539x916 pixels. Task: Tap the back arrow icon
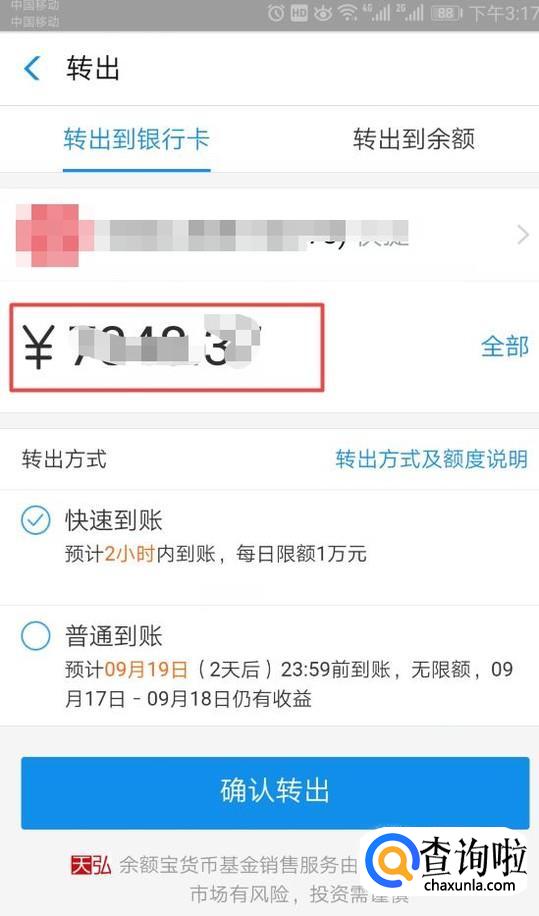32,68
